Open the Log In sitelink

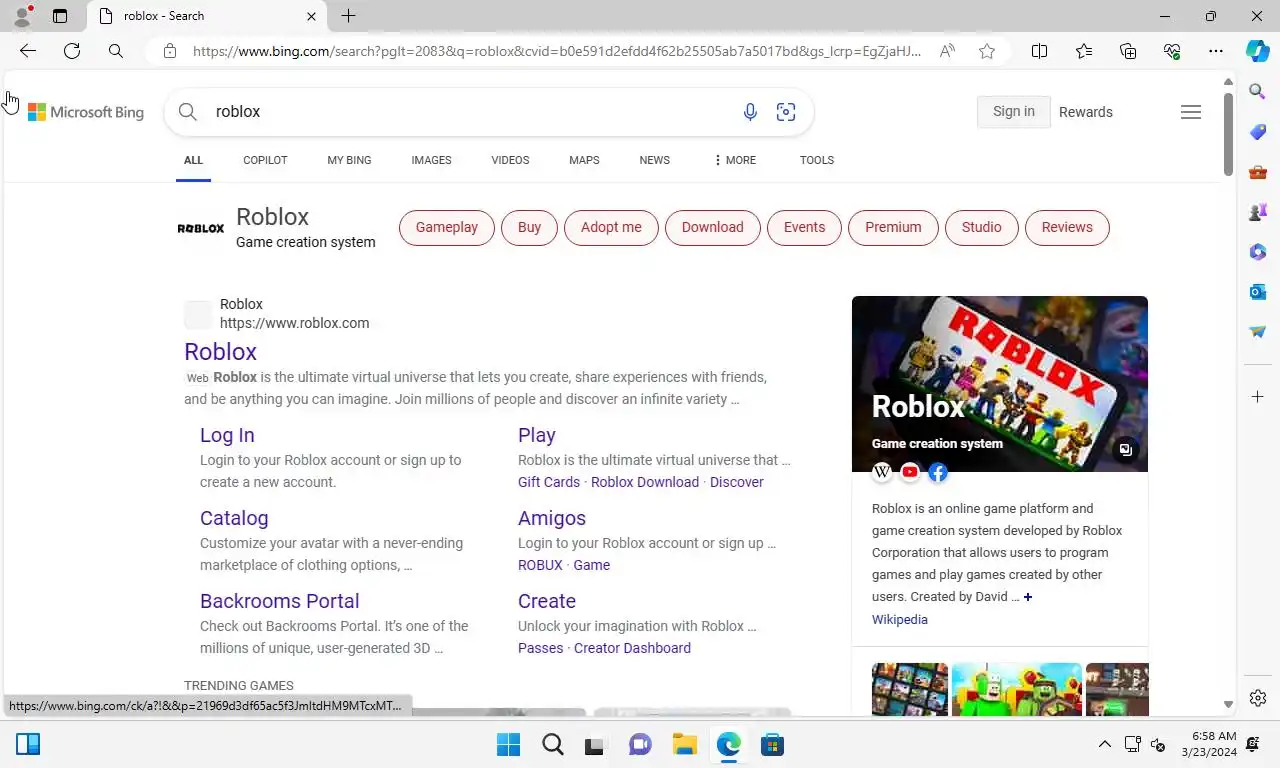point(227,435)
